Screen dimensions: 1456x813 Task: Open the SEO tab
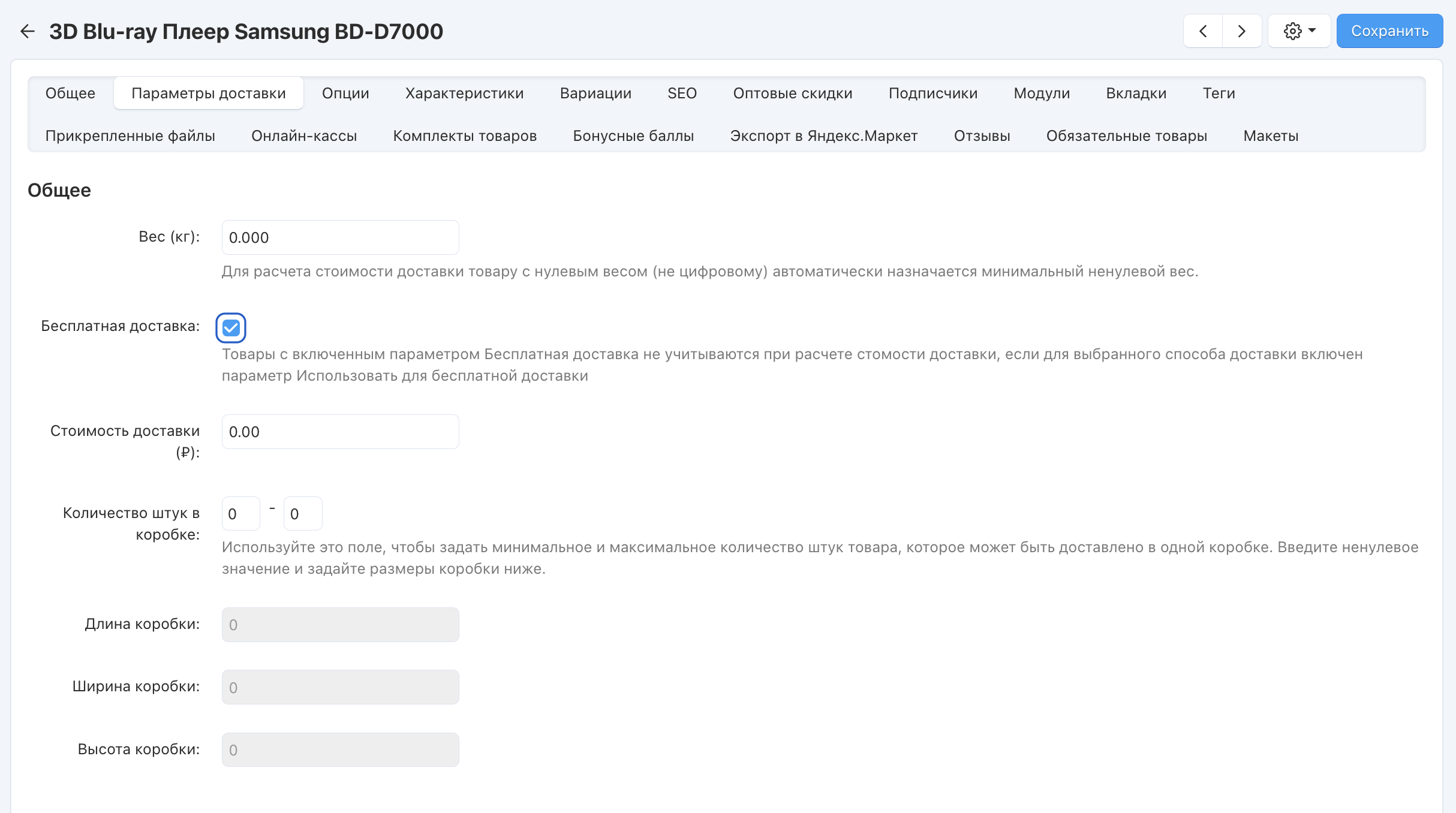682,93
